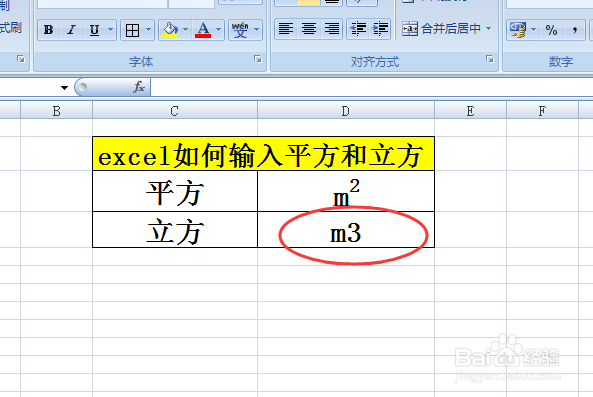
Task: Select the 立方 cell
Action: pyautogui.click(x=175, y=230)
